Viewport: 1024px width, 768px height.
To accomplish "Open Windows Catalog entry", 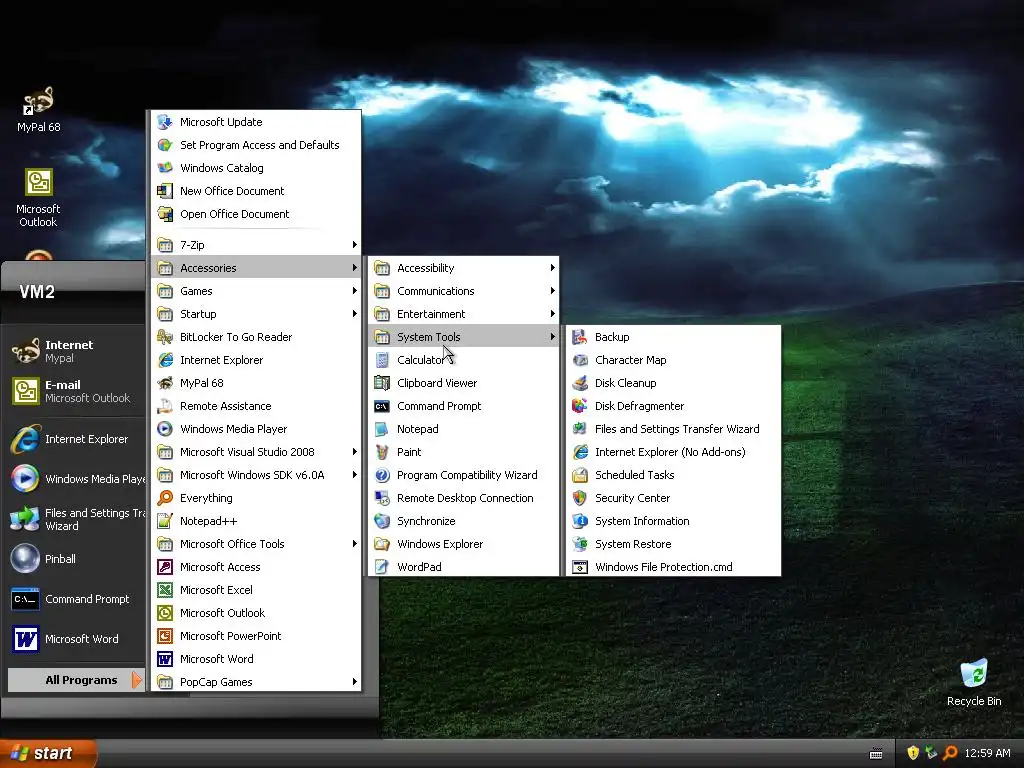I will (256, 168).
